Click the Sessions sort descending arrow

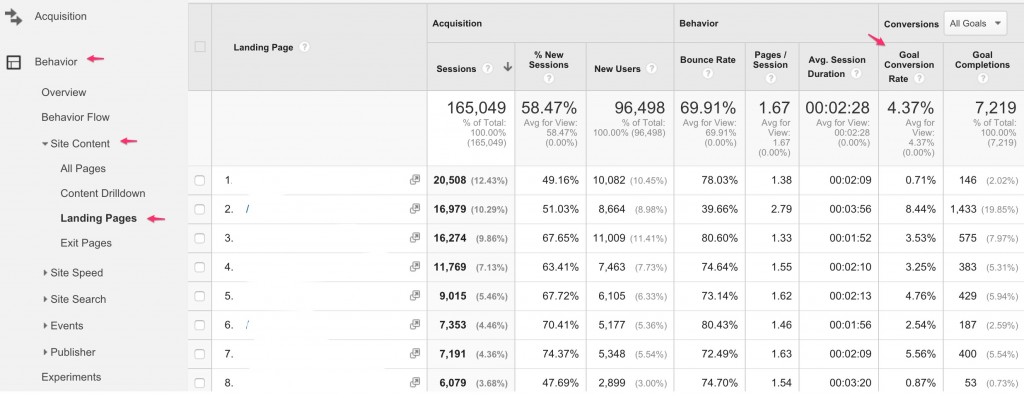(x=507, y=68)
